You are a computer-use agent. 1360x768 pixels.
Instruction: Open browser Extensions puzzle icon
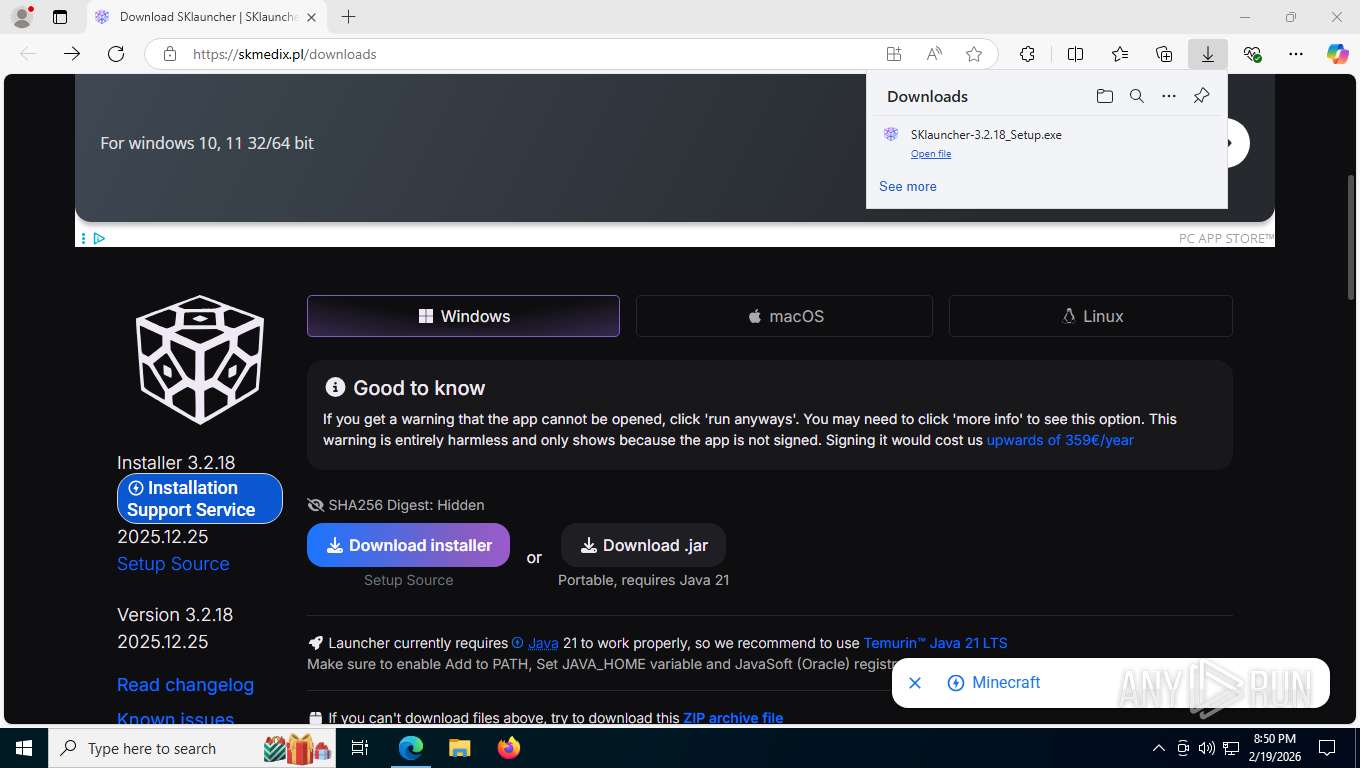pyautogui.click(x=1027, y=54)
